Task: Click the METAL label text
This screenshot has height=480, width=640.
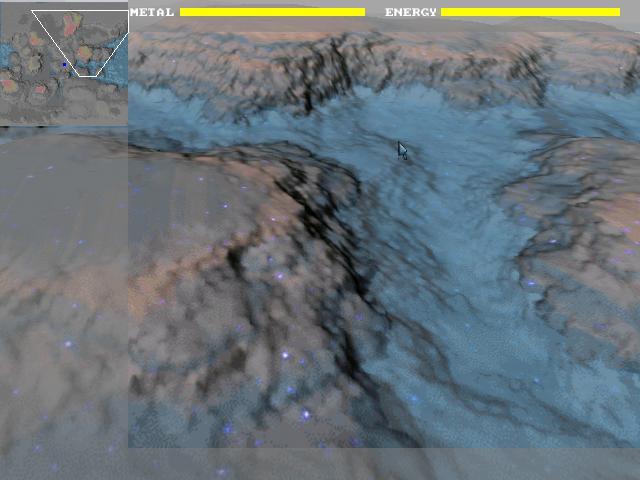Action: coord(152,12)
